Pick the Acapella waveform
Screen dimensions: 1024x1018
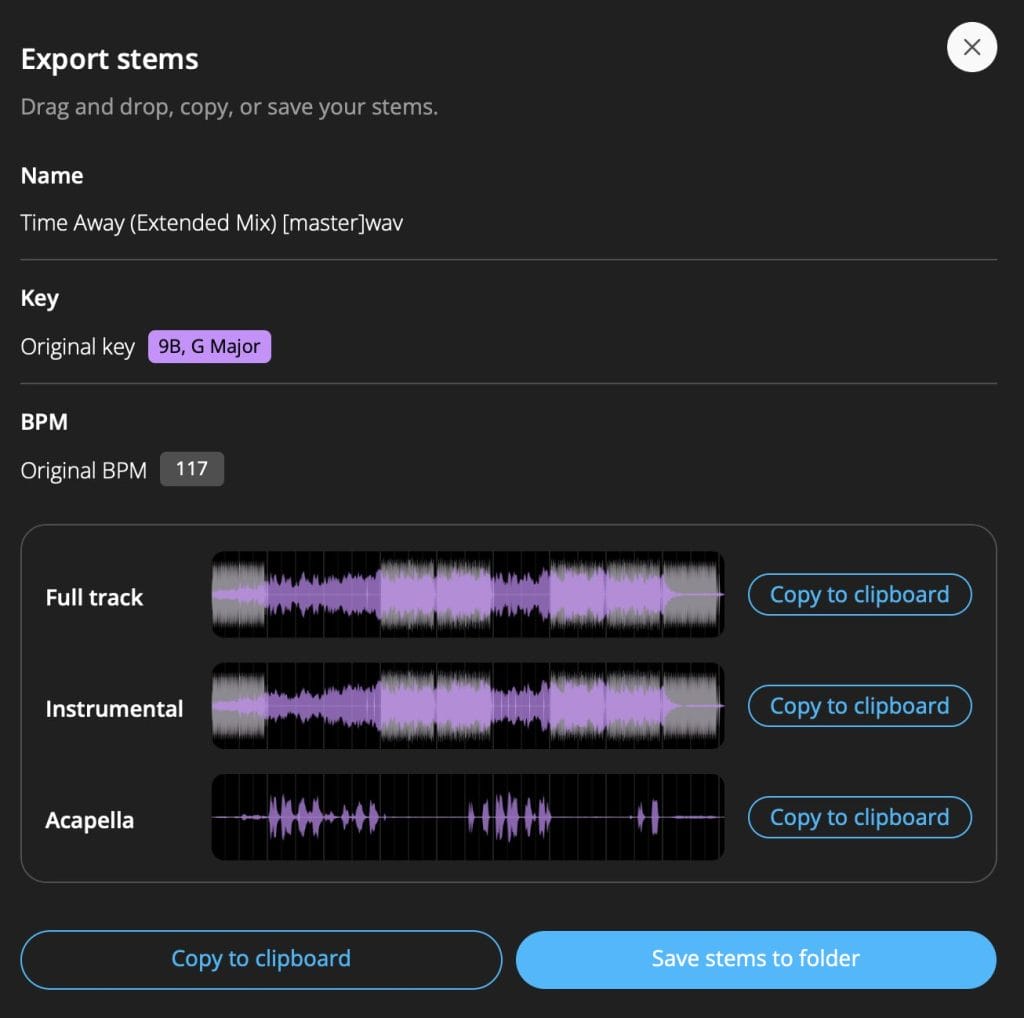coord(467,817)
